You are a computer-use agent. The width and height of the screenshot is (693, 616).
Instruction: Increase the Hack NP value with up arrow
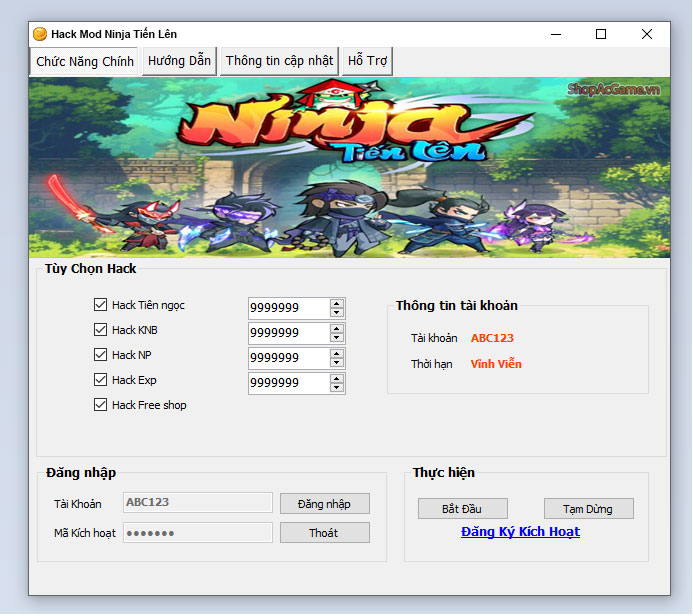[337, 354]
